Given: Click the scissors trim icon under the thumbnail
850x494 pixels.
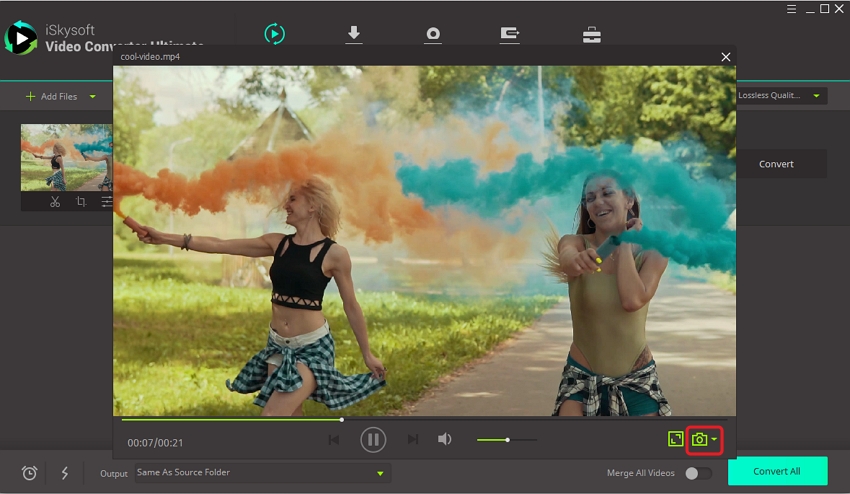Looking at the screenshot, I should pos(55,201).
